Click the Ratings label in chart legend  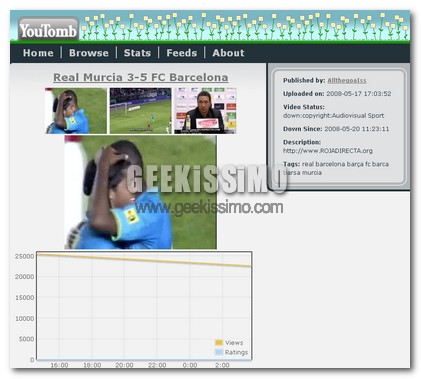tap(236, 352)
